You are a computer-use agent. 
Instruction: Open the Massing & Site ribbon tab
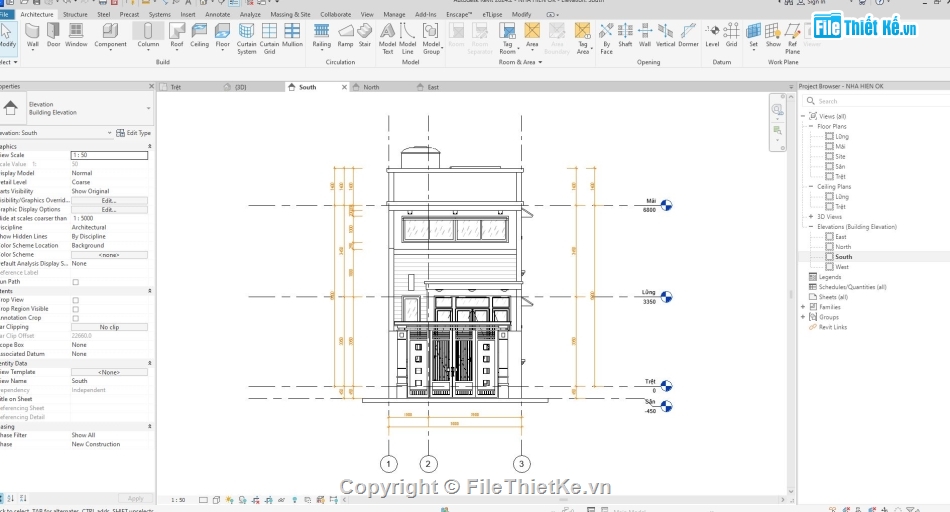(290, 15)
